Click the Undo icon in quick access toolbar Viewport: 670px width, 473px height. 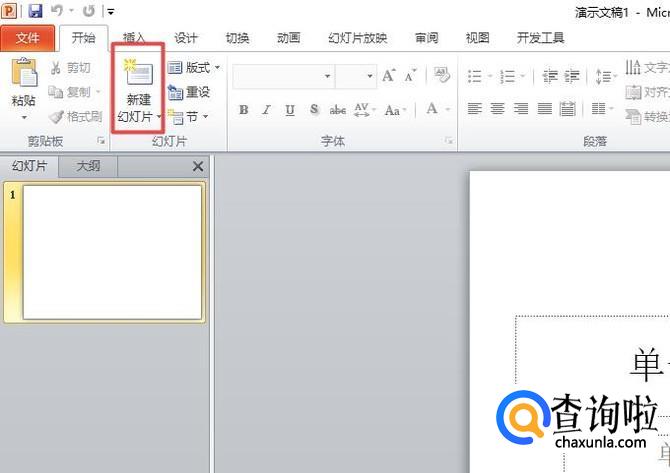pyautogui.click(x=57, y=11)
